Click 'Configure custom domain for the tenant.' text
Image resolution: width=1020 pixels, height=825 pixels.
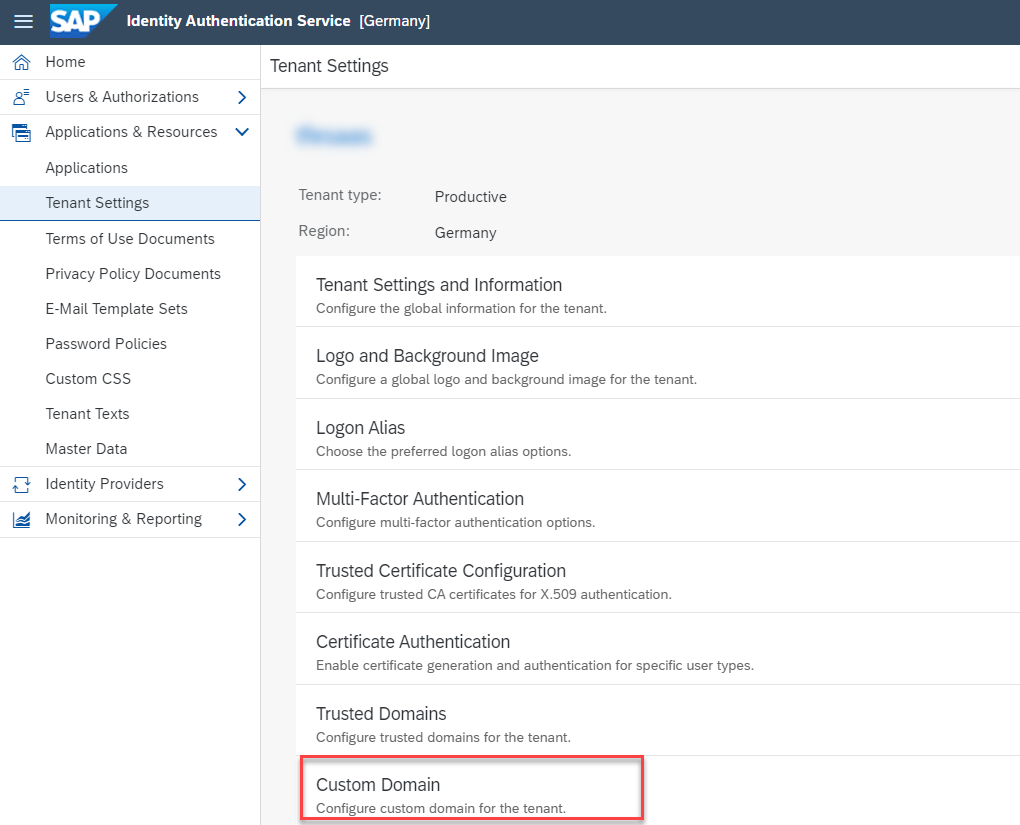pos(441,808)
